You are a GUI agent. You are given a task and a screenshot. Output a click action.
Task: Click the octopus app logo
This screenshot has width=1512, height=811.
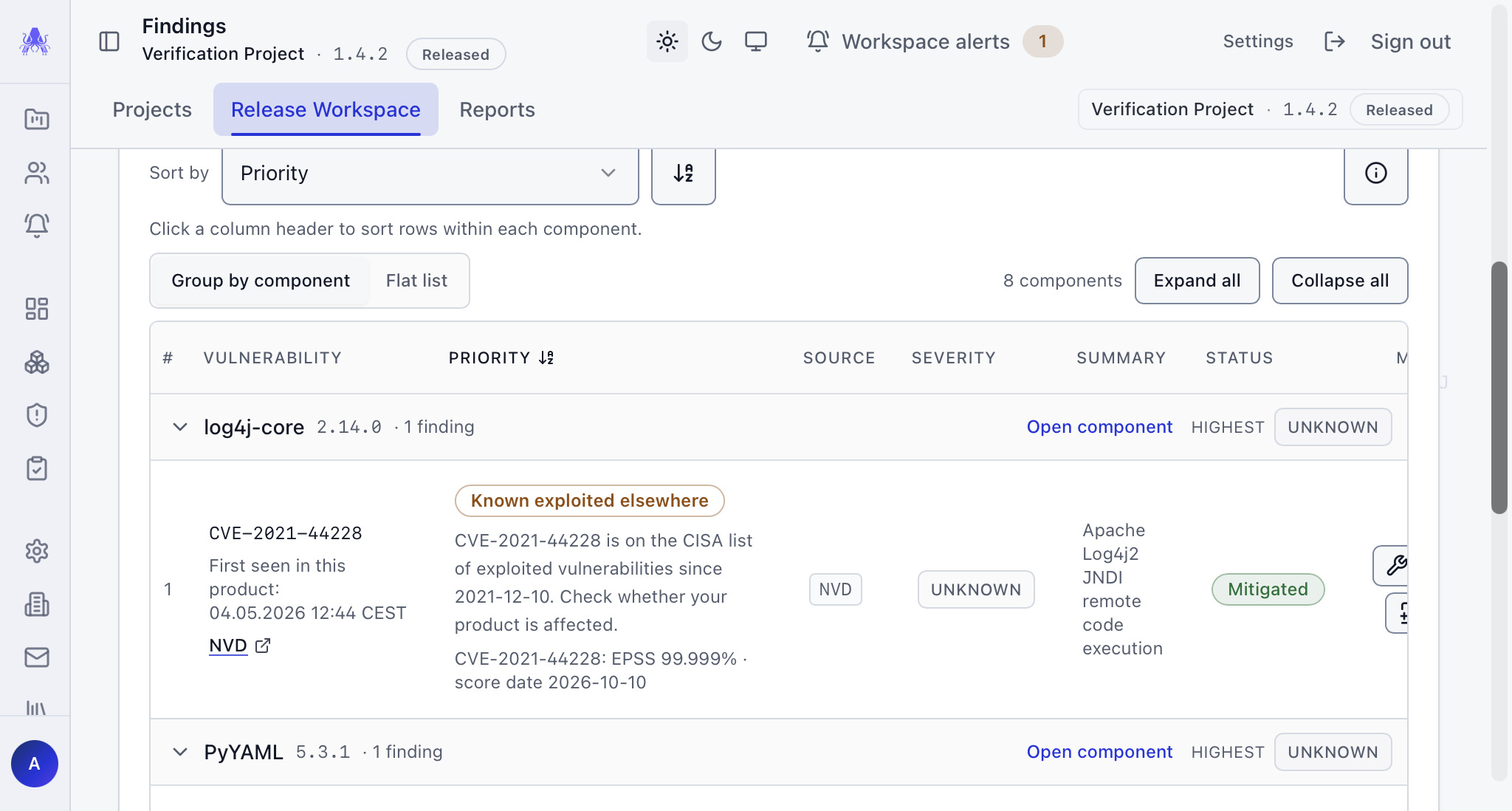point(35,41)
